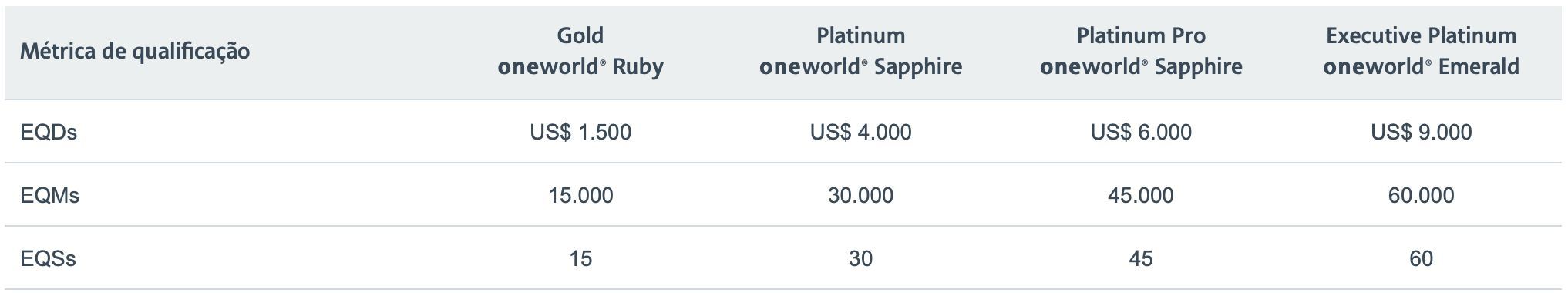Click the 30 EQSs cell under Platinum
Image resolution: width=1568 pixels, height=293 pixels.
pos(860,259)
